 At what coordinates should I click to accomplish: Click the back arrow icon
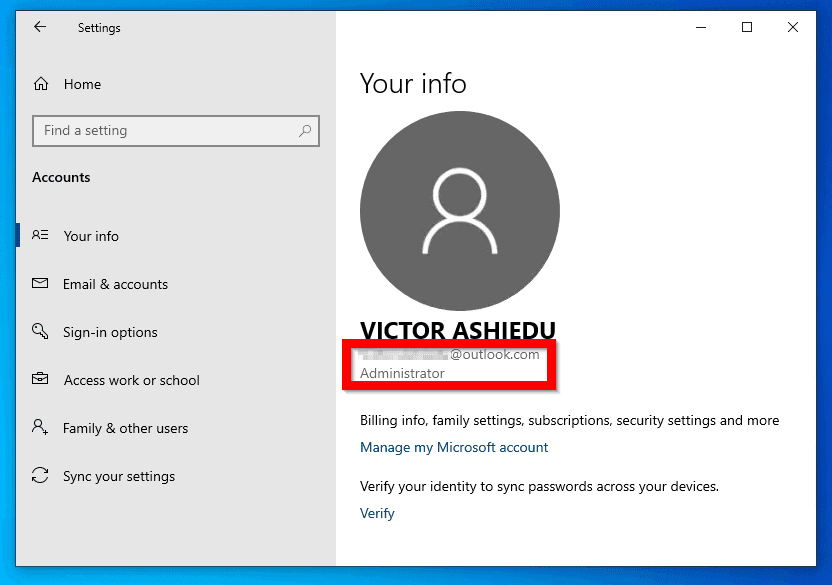click(x=38, y=27)
